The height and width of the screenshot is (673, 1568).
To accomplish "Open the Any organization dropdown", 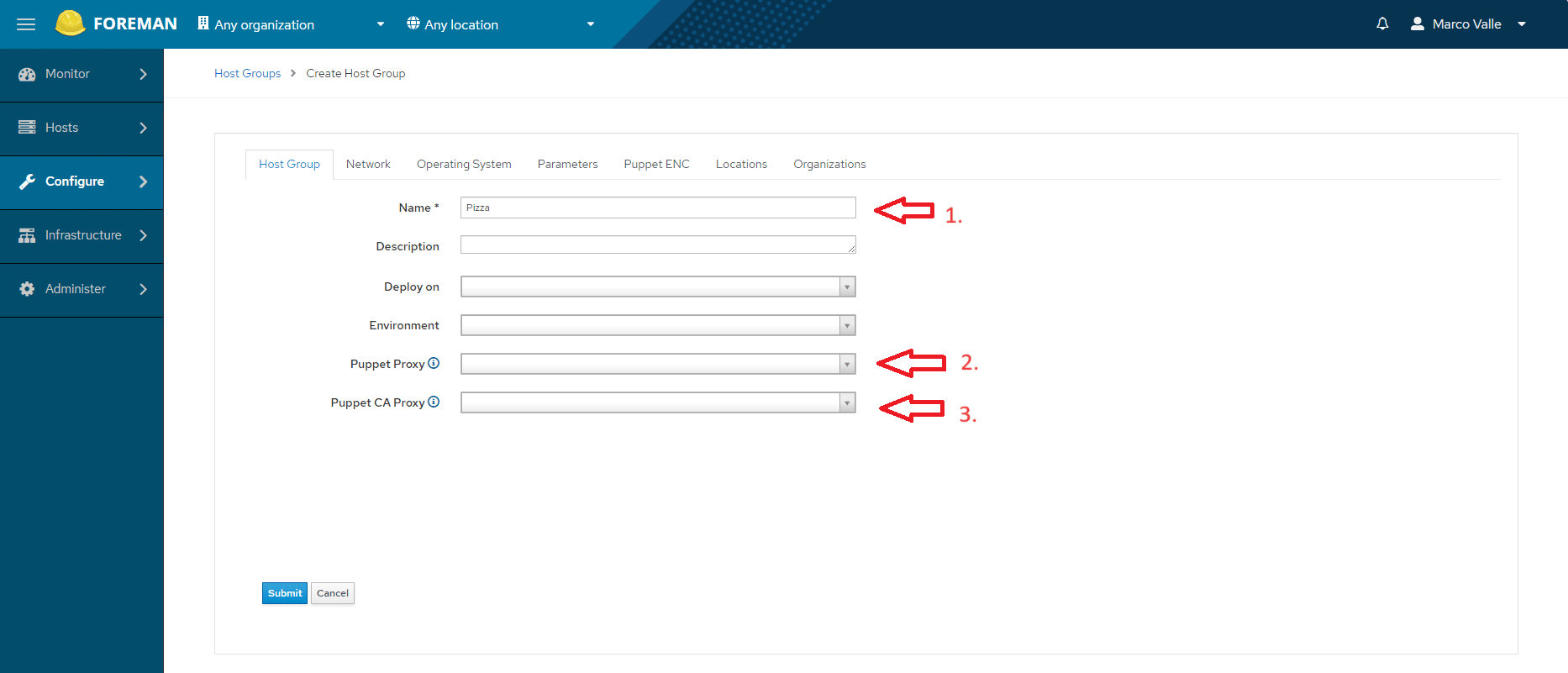I will (292, 24).
